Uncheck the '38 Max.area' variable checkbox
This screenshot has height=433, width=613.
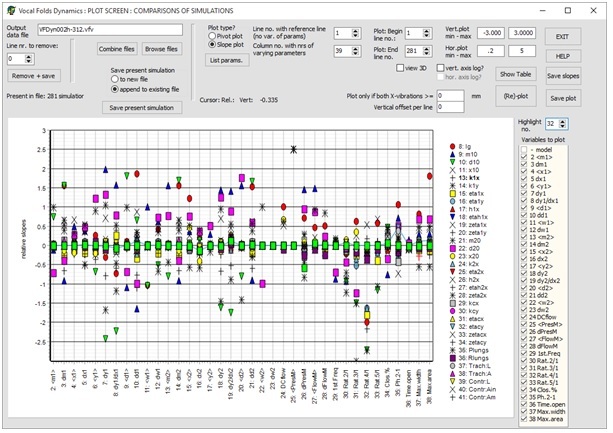point(524,419)
